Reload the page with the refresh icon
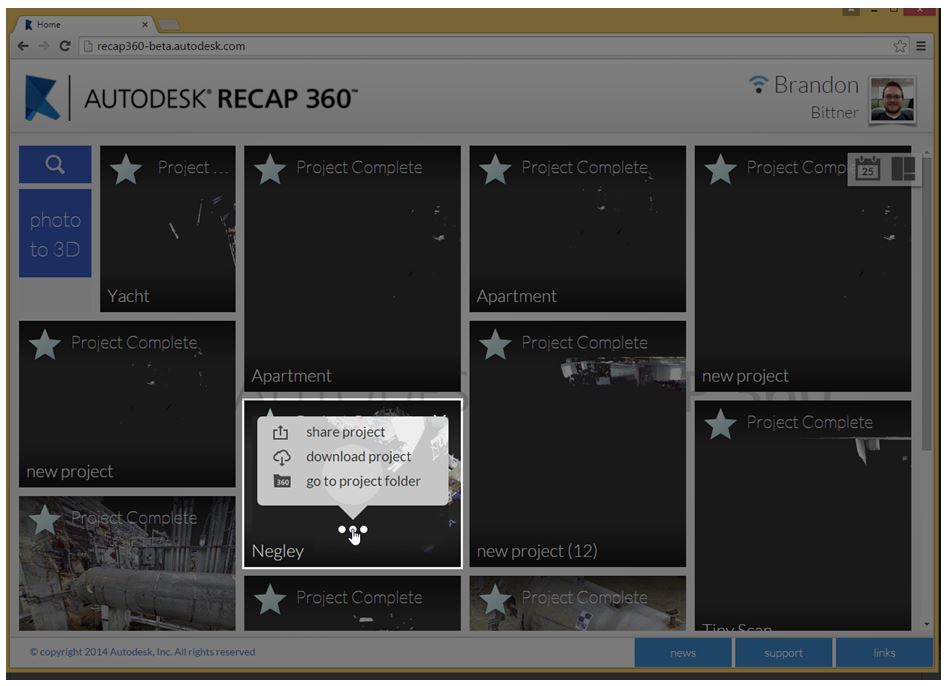947x686 pixels. (x=65, y=46)
